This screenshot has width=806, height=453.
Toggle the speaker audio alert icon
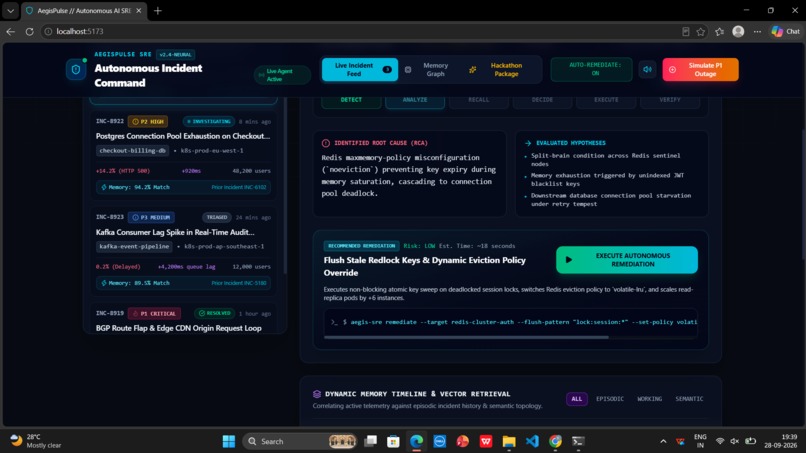tap(647, 69)
